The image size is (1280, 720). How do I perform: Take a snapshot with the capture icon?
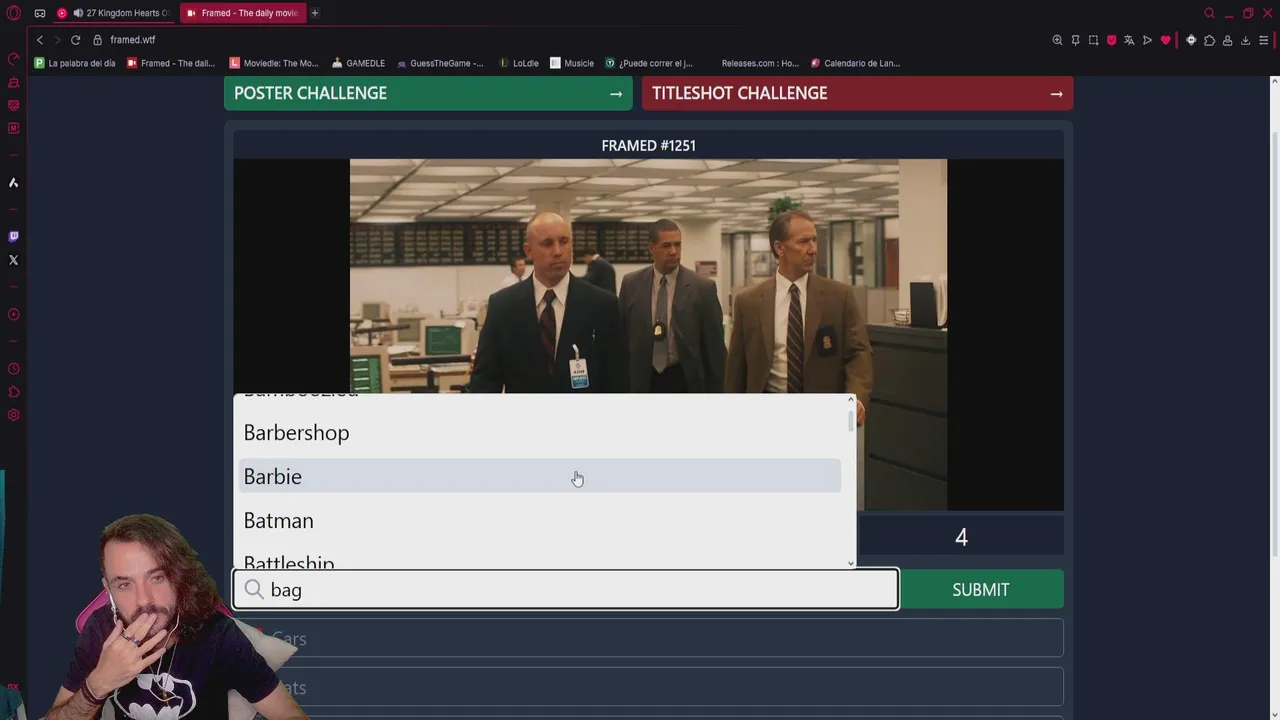click(1093, 40)
